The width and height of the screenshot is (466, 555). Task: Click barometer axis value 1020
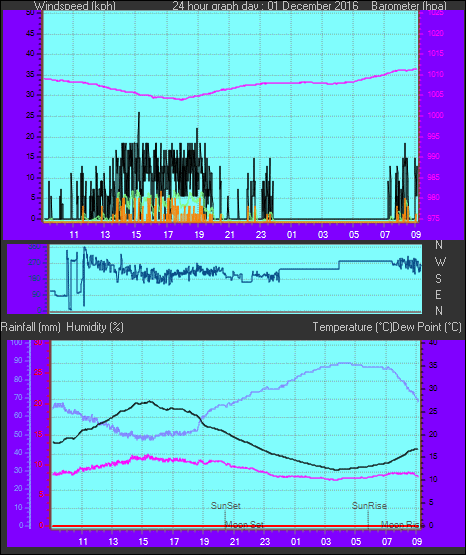click(436, 34)
